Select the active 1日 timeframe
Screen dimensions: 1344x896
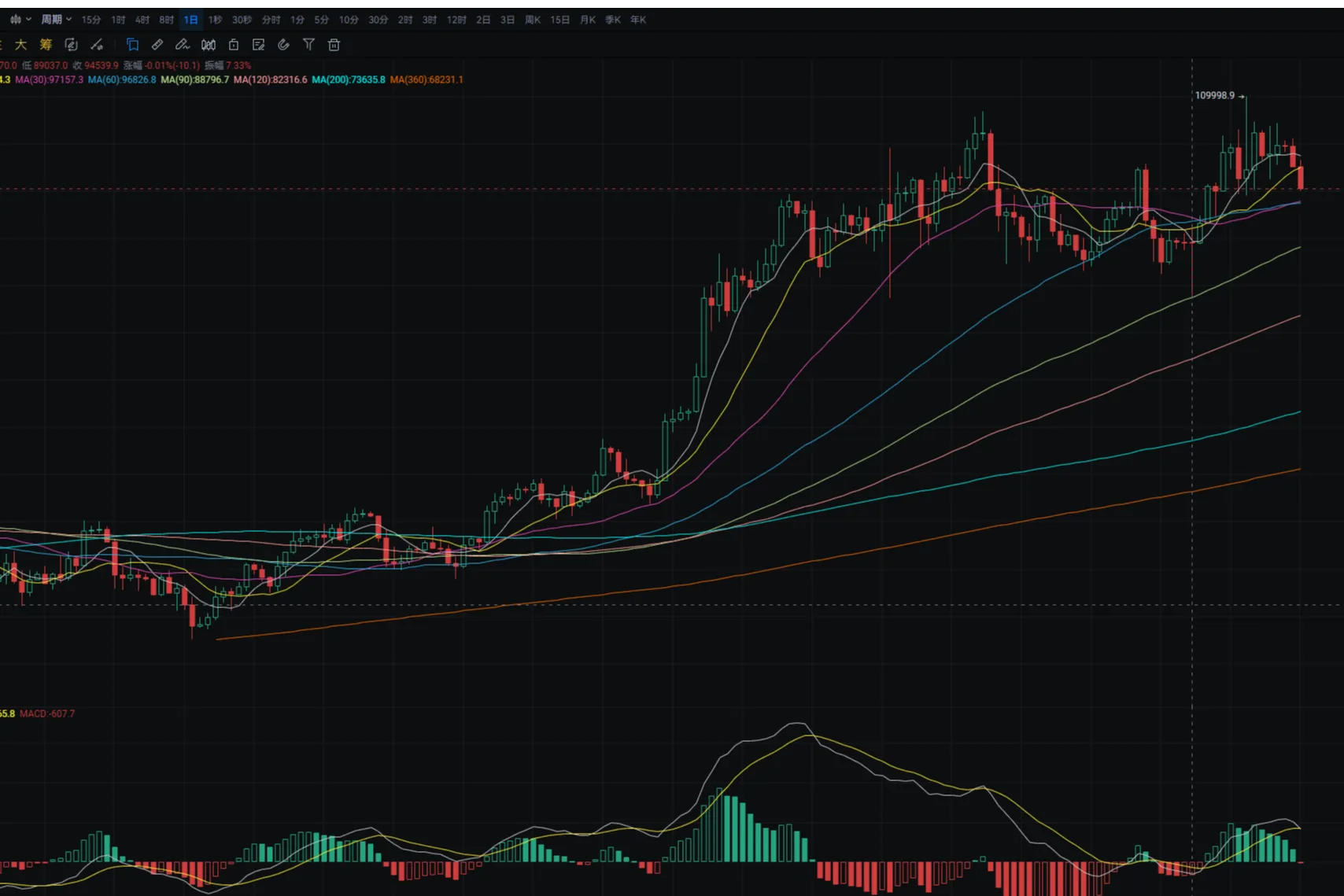191,20
